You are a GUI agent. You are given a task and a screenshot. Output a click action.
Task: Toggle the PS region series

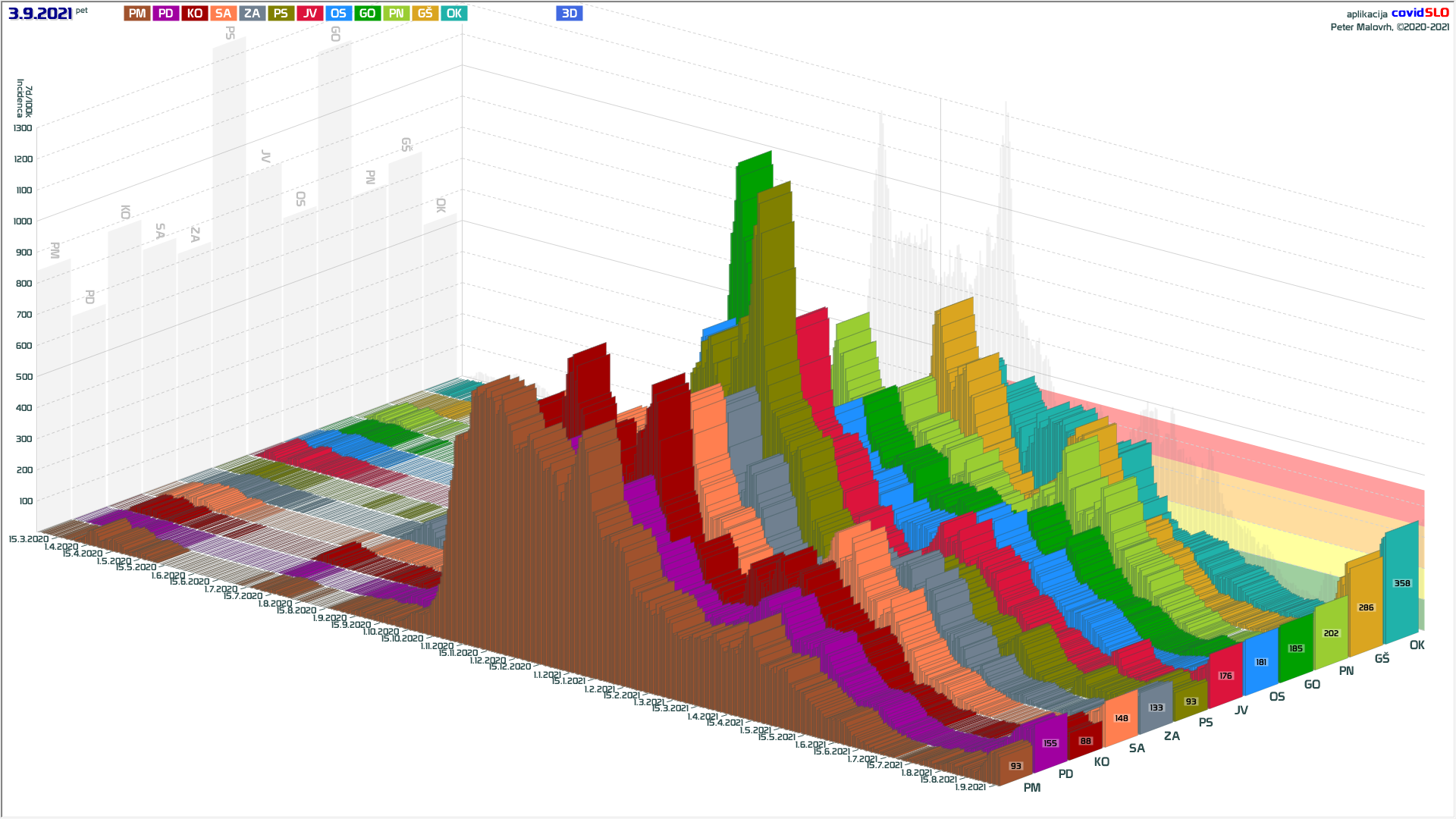point(281,14)
